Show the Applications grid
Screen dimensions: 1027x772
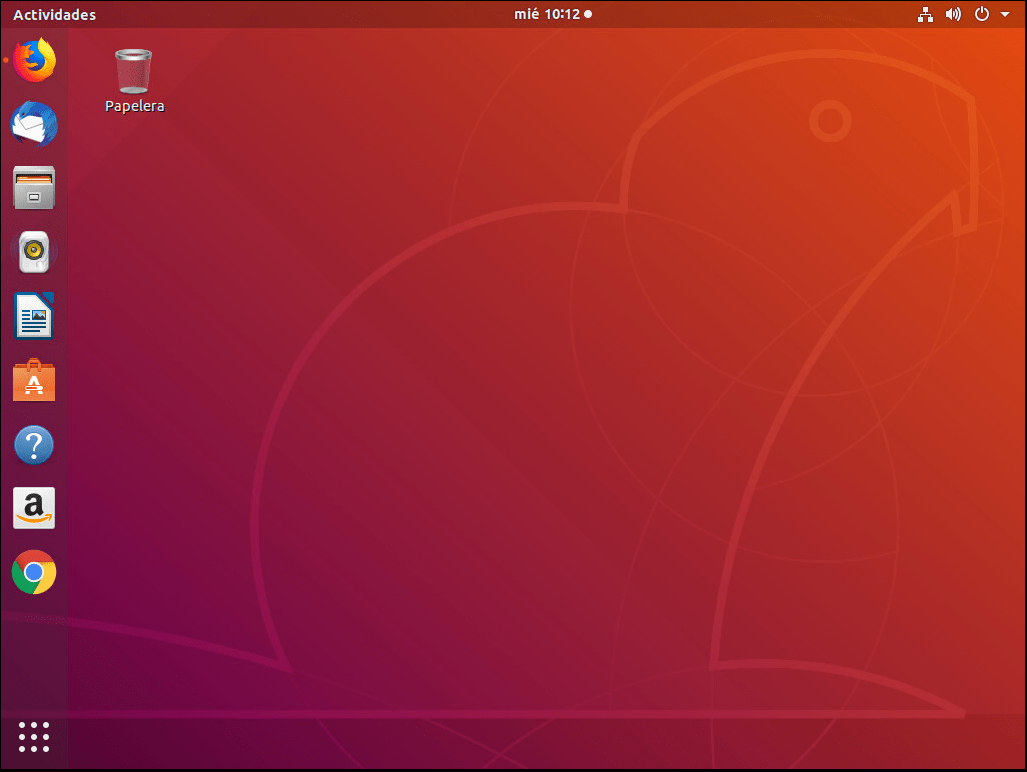[33, 737]
